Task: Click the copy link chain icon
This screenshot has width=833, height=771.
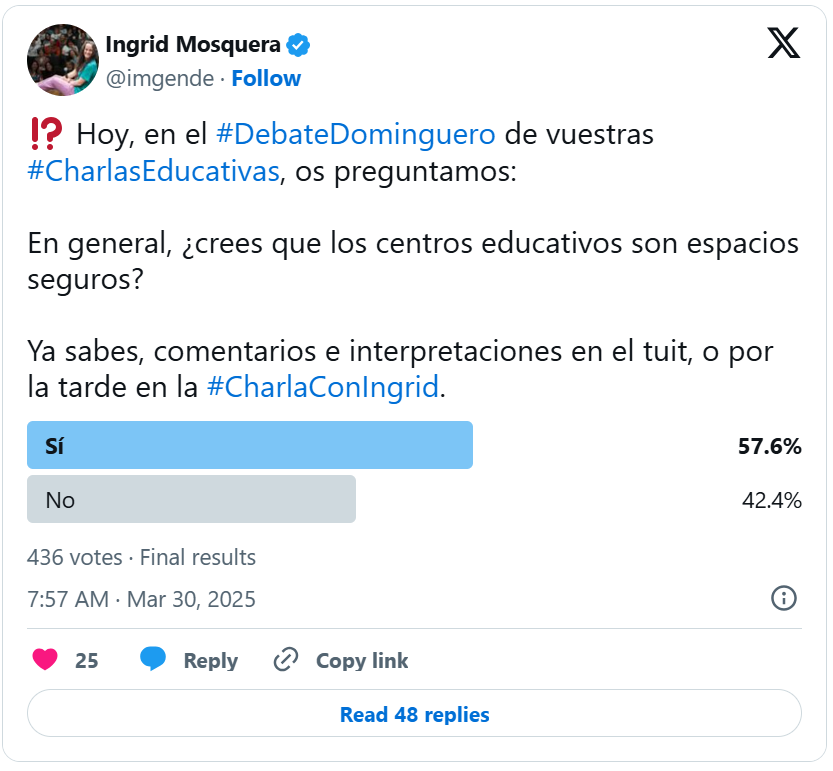Action: point(286,660)
